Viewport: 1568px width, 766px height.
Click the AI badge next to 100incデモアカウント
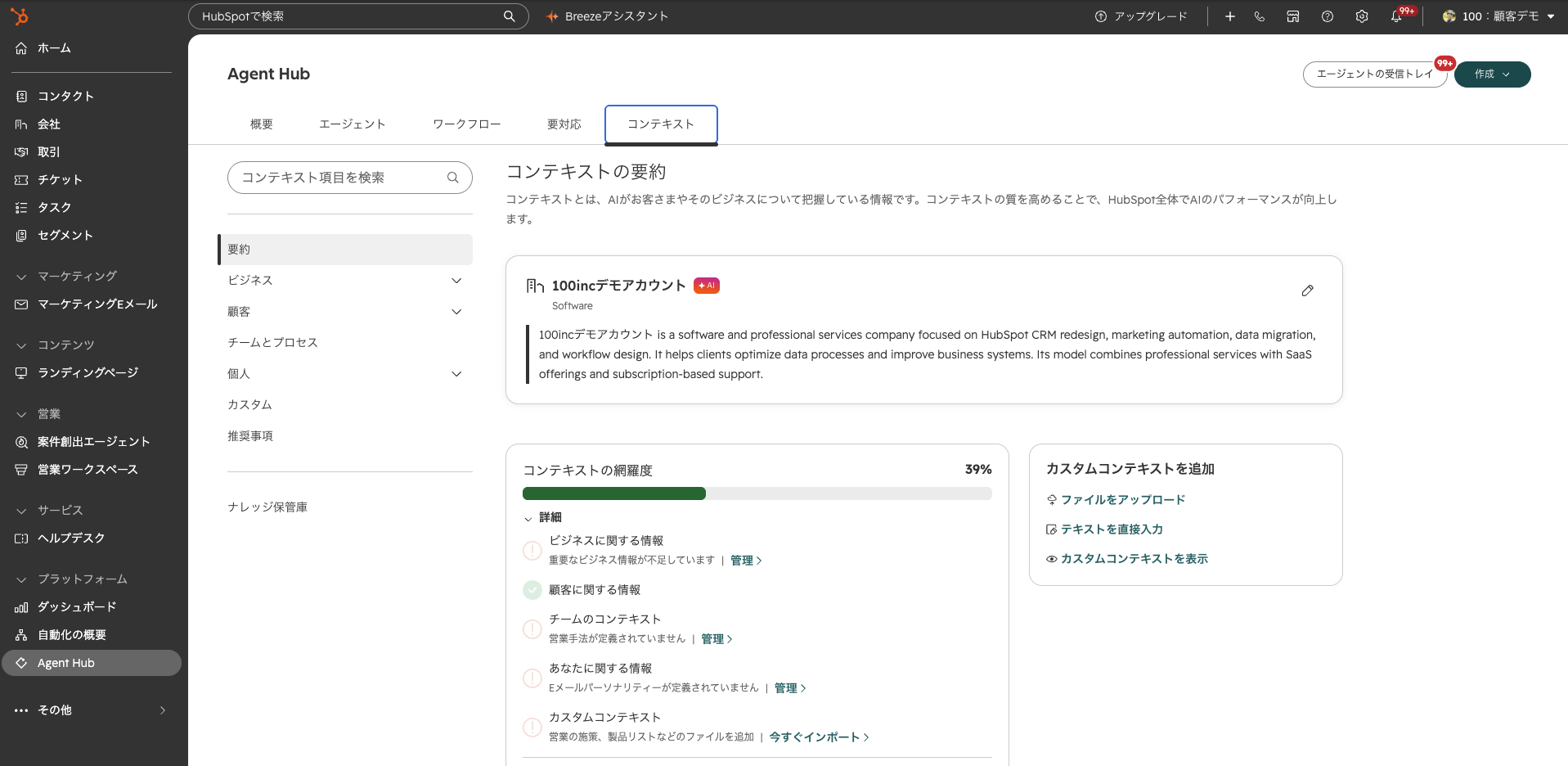click(x=707, y=286)
